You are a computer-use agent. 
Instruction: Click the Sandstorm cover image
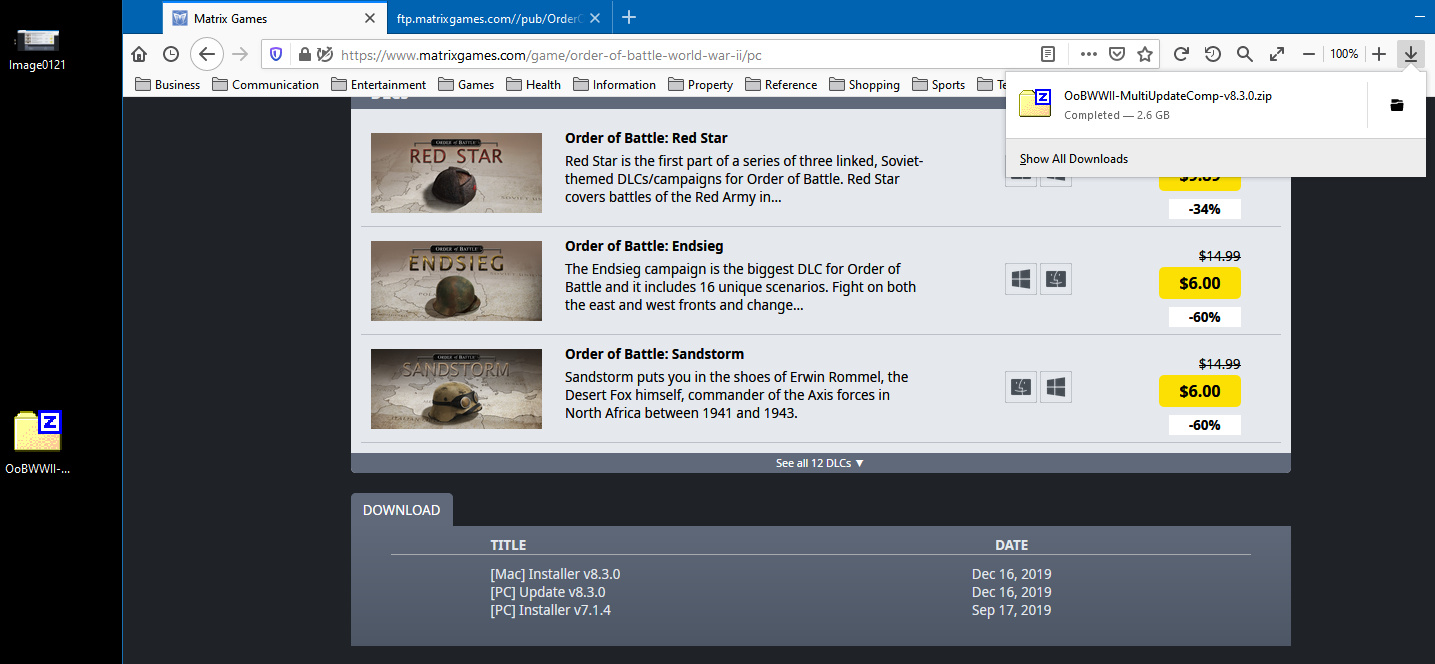456,389
